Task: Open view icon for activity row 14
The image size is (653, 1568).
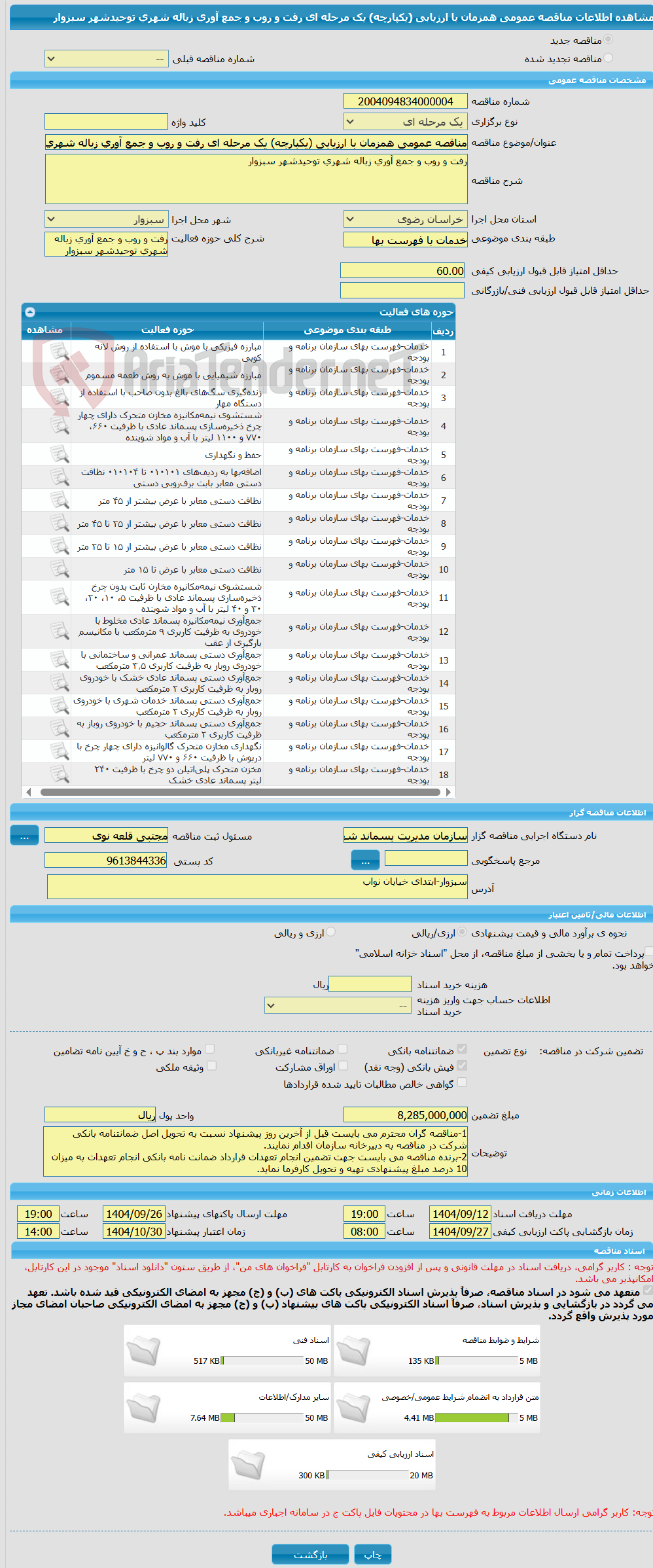Action: (x=60, y=683)
